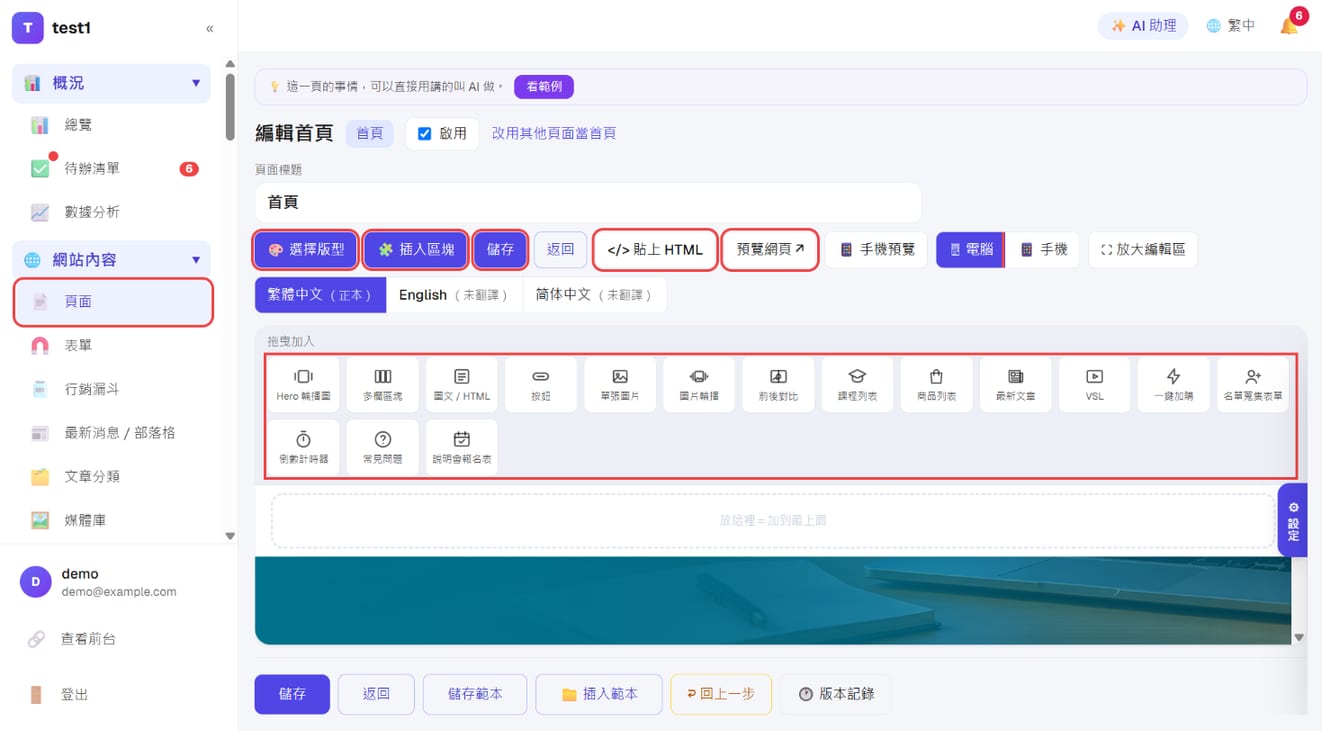Image resolution: width=1322 pixels, height=731 pixels.
Task: Collapse sidebar with double chevron icon
Action: click(209, 29)
